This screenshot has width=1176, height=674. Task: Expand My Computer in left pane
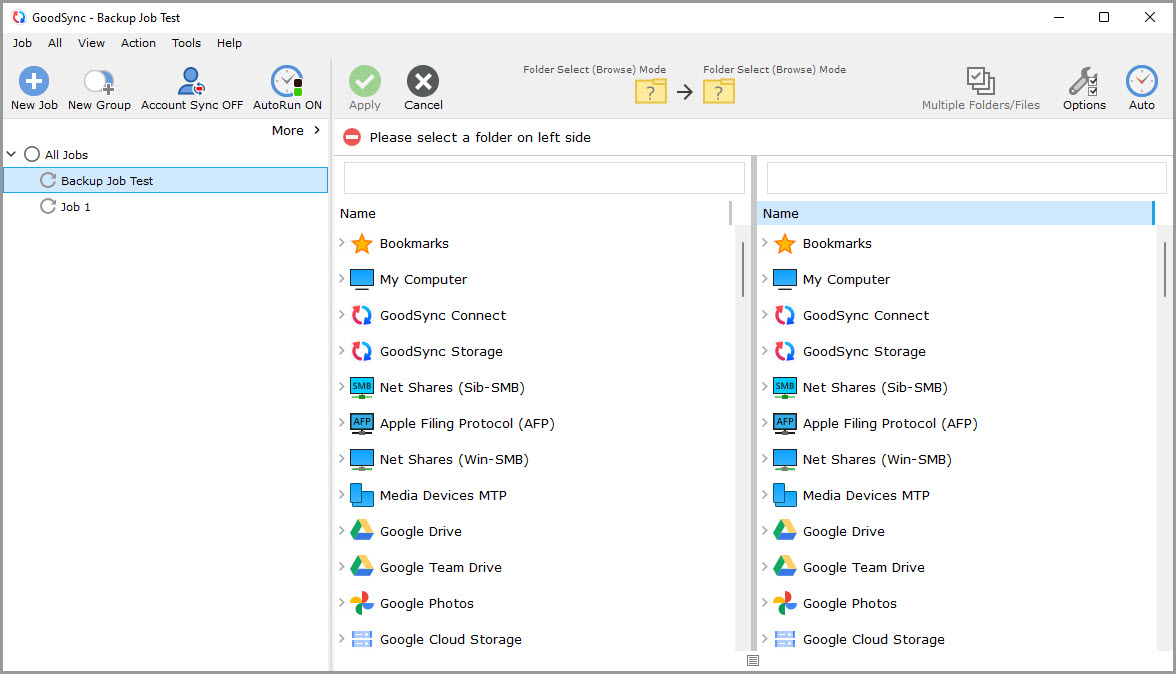point(341,279)
